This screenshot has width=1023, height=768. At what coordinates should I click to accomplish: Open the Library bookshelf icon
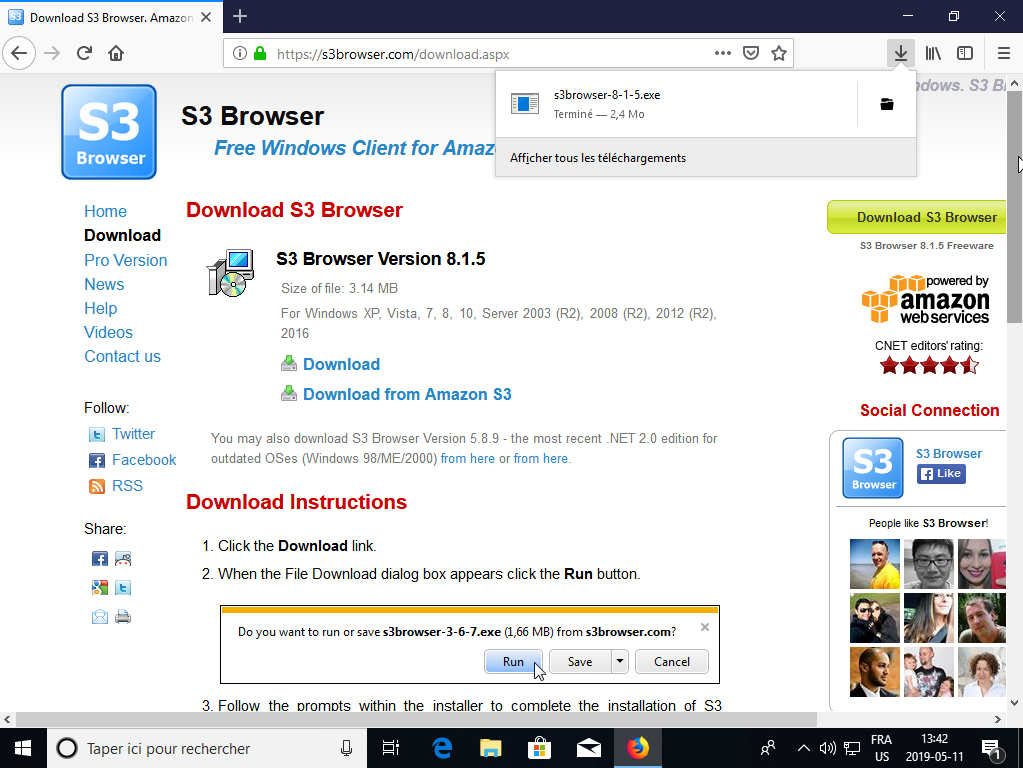pyautogui.click(x=933, y=54)
